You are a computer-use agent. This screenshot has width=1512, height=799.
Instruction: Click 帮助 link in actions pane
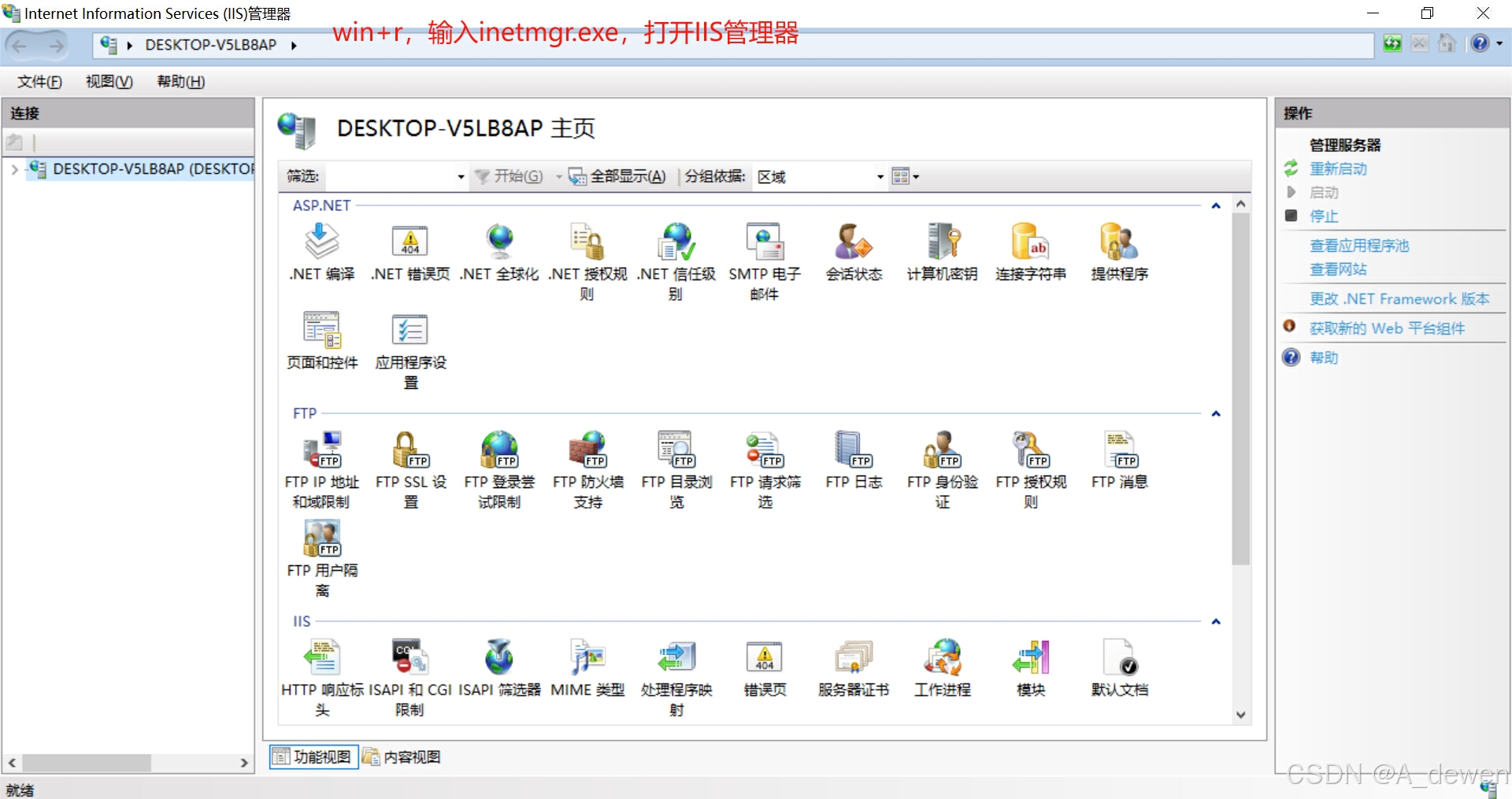click(1323, 357)
